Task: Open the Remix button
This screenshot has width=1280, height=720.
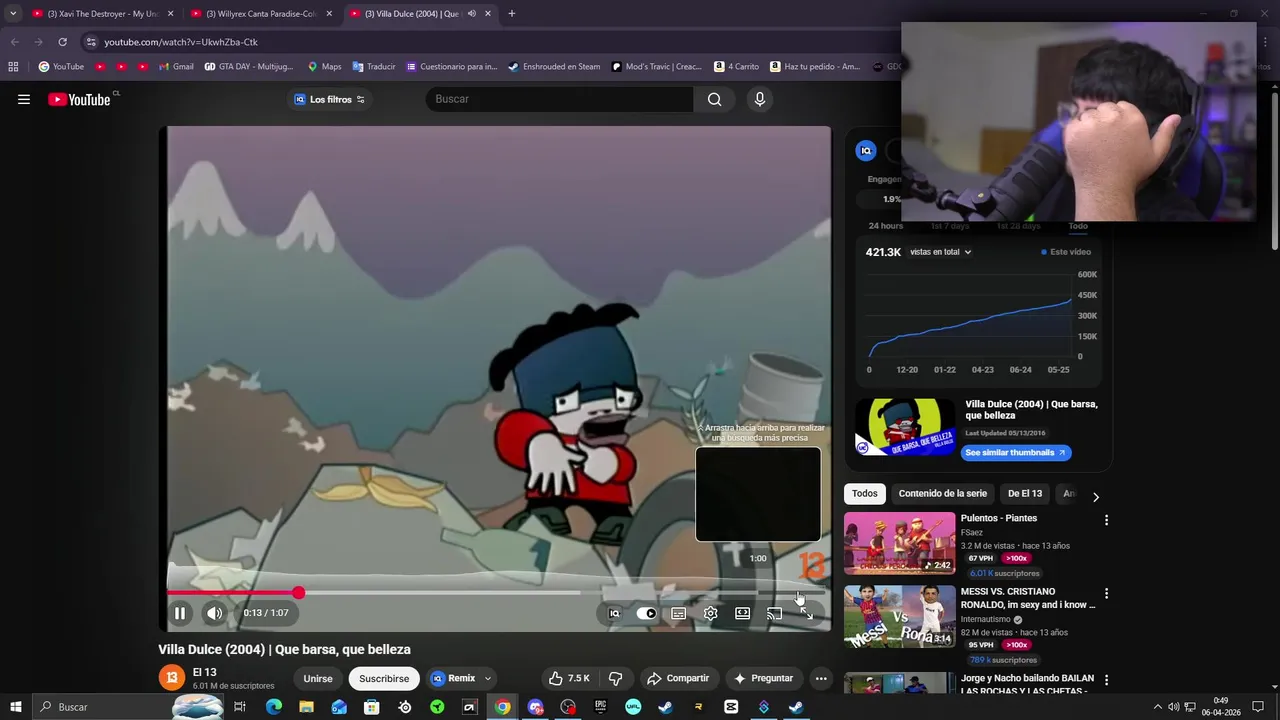Action: (x=453, y=678)
